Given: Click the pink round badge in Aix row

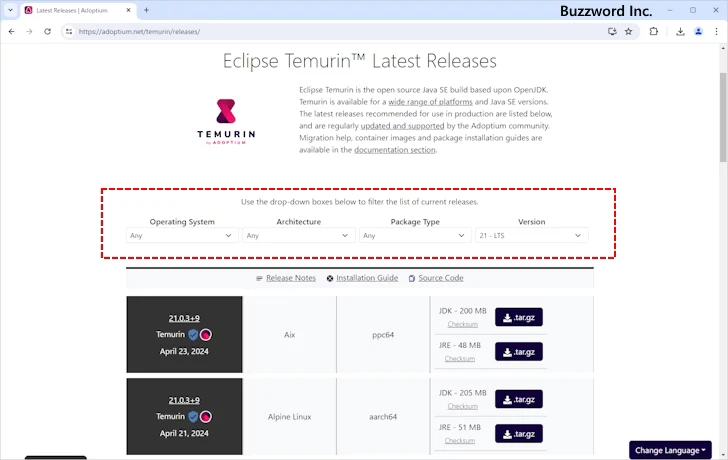Looking at the screenshot, I should click(206, 335).
